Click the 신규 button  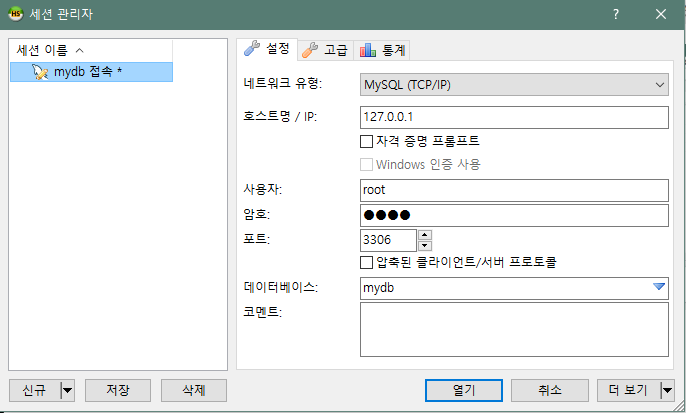35,390
